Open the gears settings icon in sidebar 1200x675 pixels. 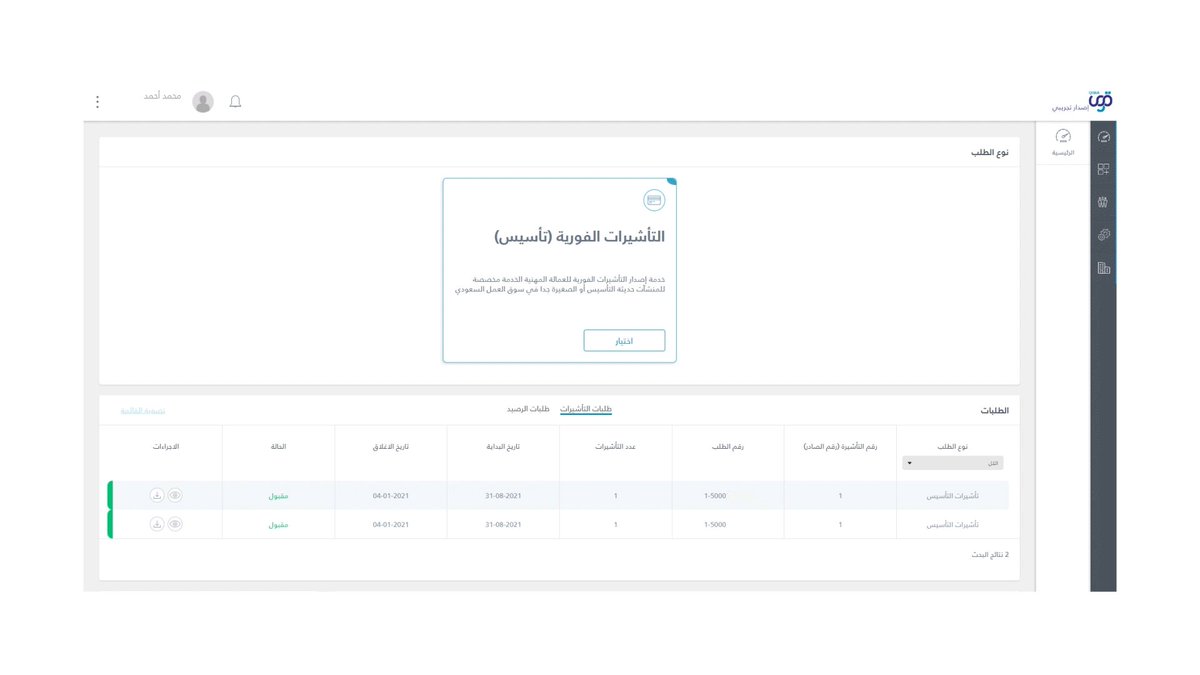pyautogui.click(x=1103, y=235)
